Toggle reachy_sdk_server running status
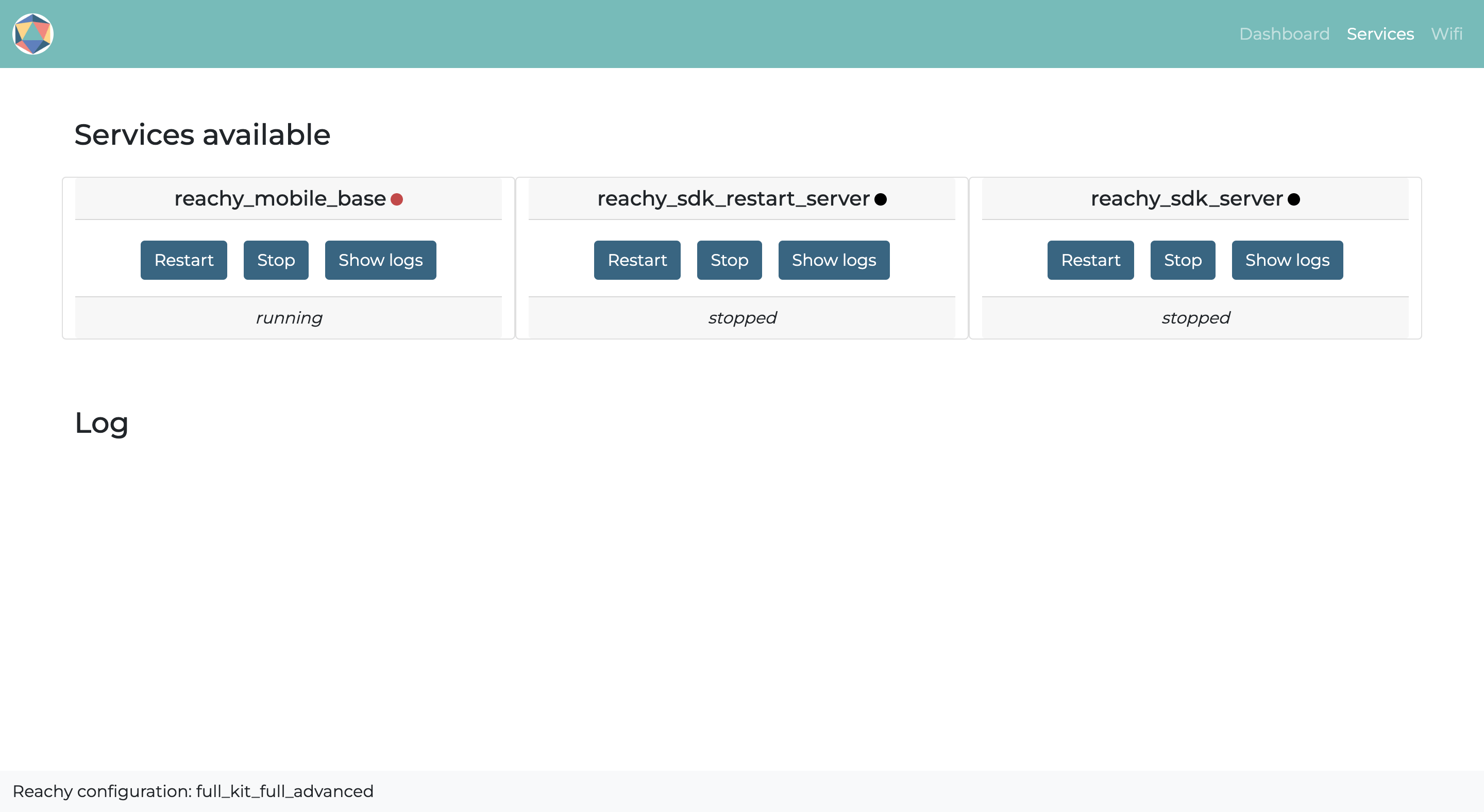1484x812 pixels. pos(1090,260)
